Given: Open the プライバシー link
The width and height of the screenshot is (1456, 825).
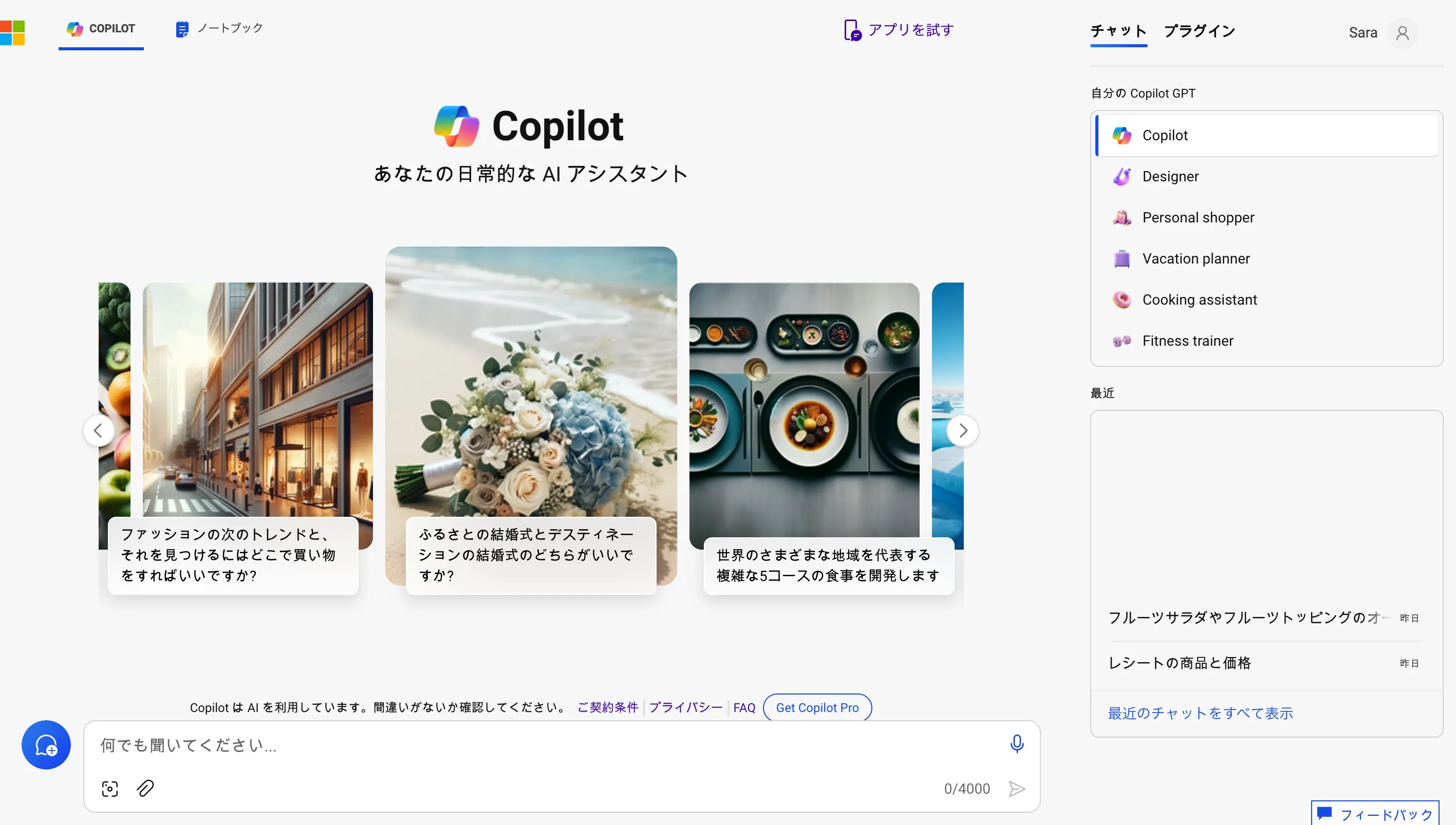Looking at the screenshot, I should tap(686, 707).
